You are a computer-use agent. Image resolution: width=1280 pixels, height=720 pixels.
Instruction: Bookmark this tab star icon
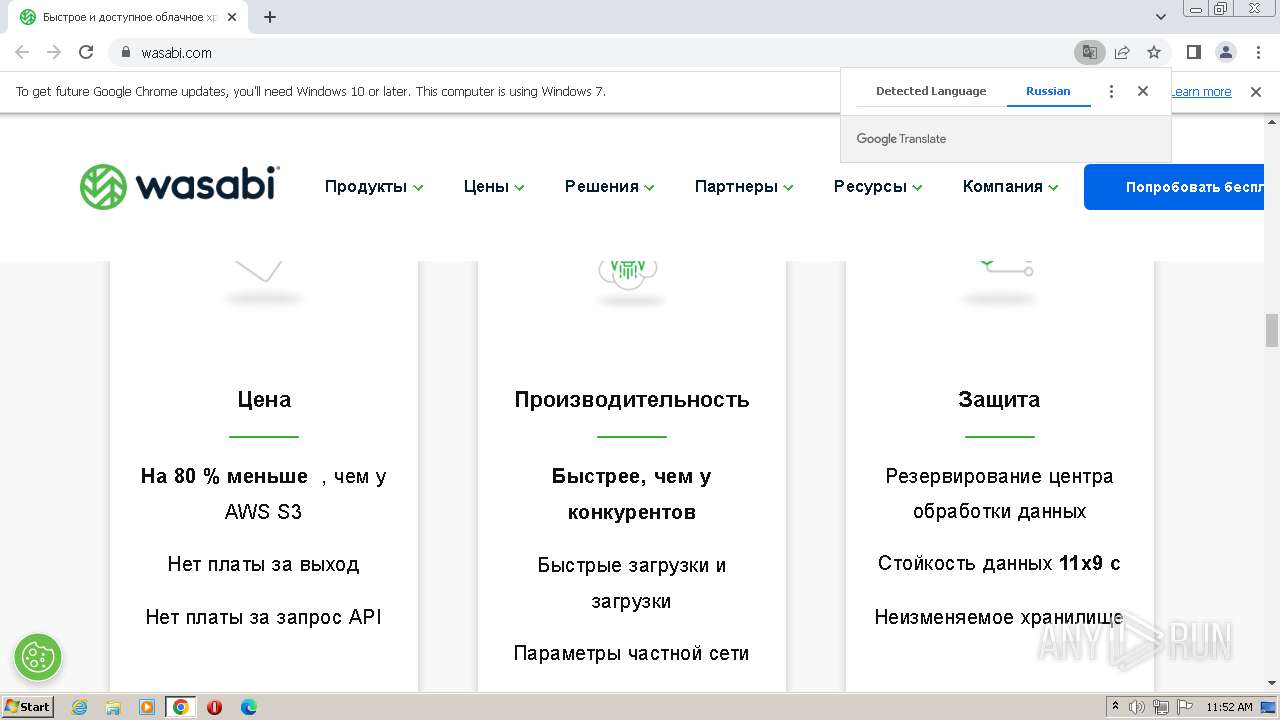click(1154, 52)
